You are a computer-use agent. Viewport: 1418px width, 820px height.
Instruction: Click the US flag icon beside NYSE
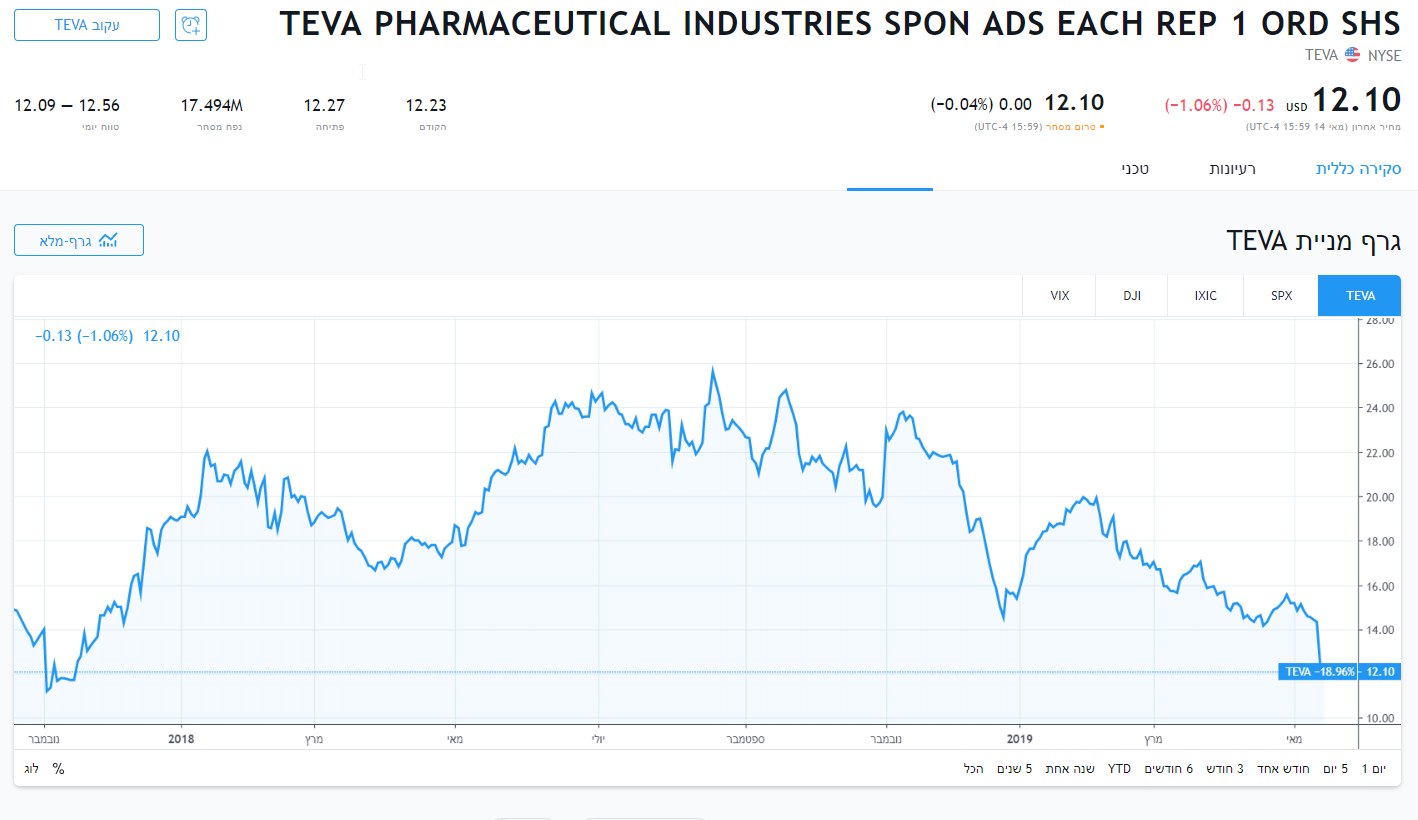[1352, 55]
